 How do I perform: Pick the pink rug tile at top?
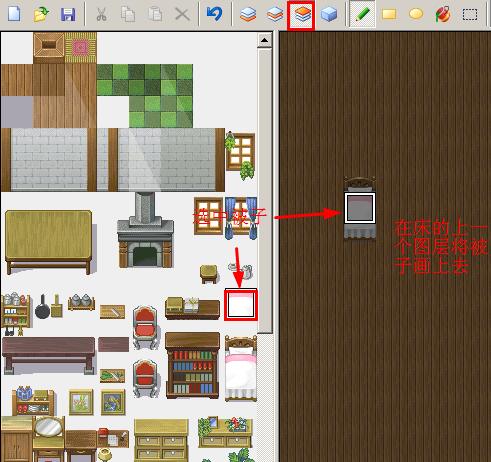80,48
